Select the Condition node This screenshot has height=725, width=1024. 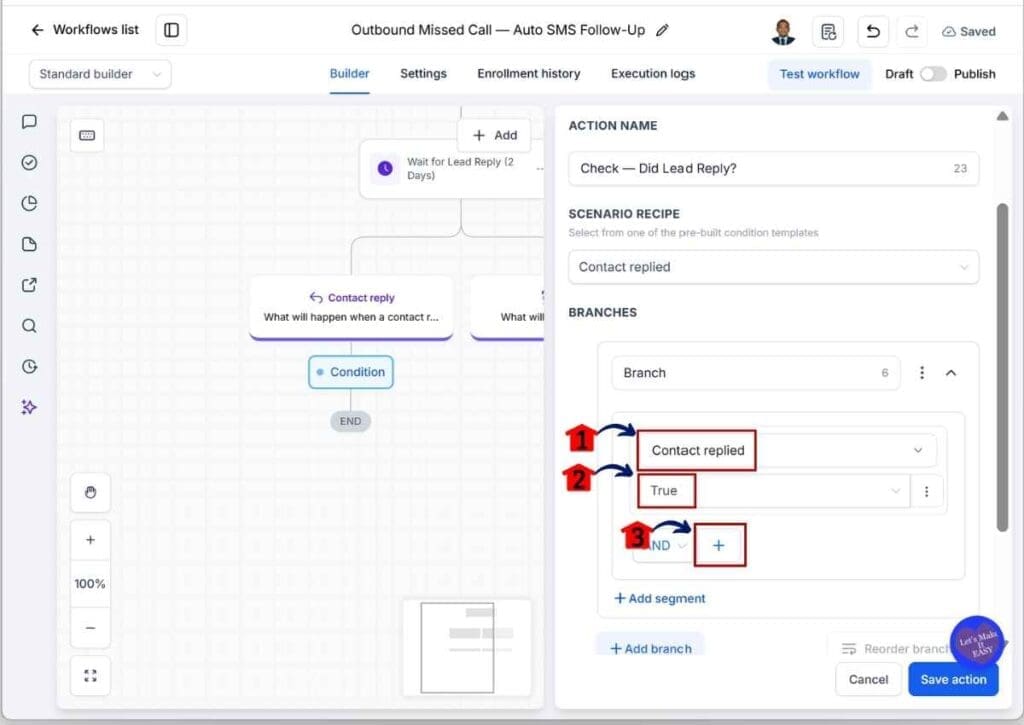351,372
